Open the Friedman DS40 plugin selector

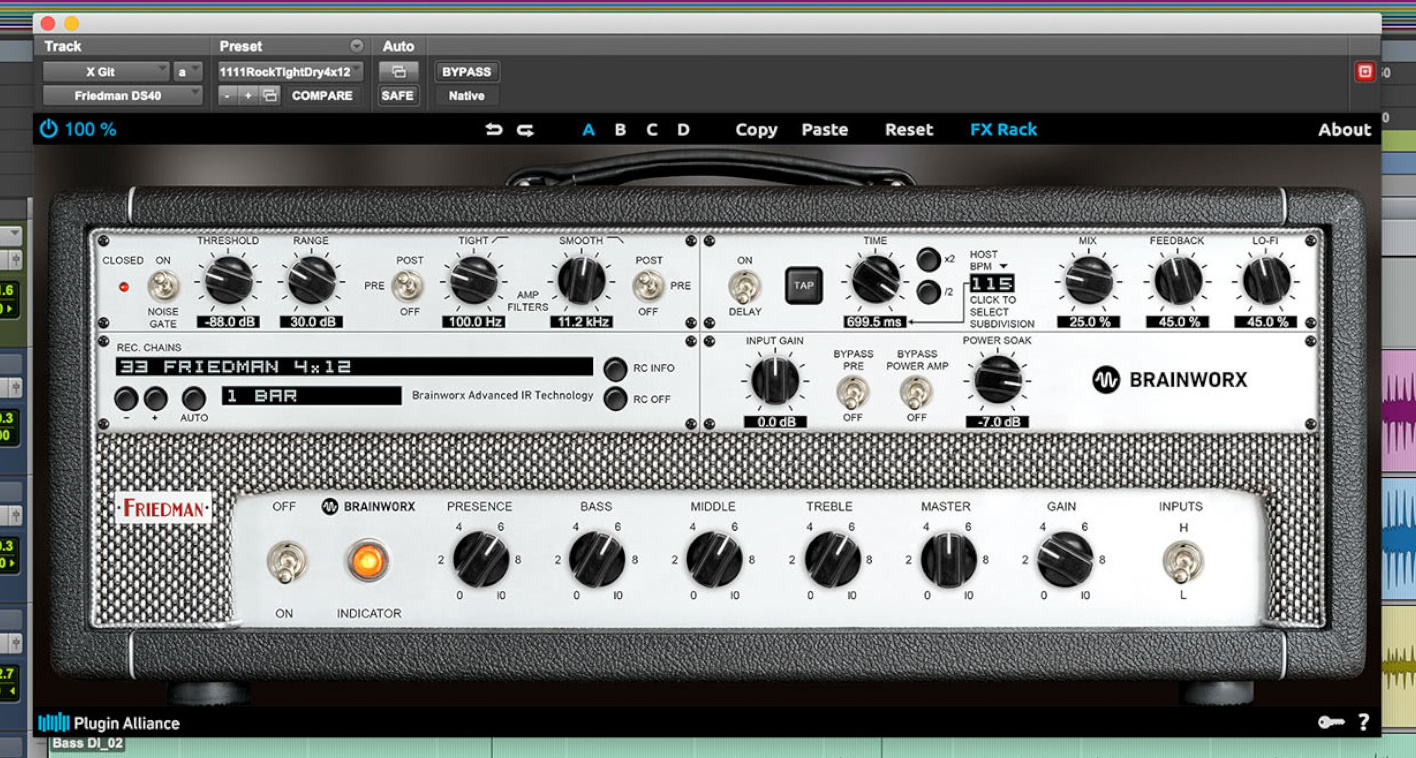122,96
